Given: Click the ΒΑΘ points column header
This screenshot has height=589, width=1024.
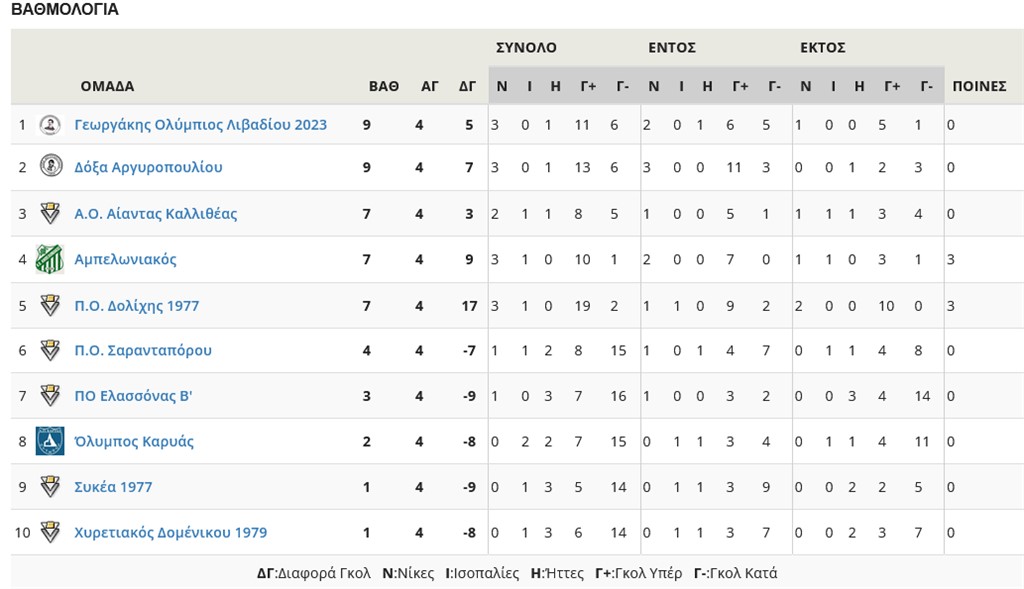Looking at the screenshot, I should tap(383, 86).
